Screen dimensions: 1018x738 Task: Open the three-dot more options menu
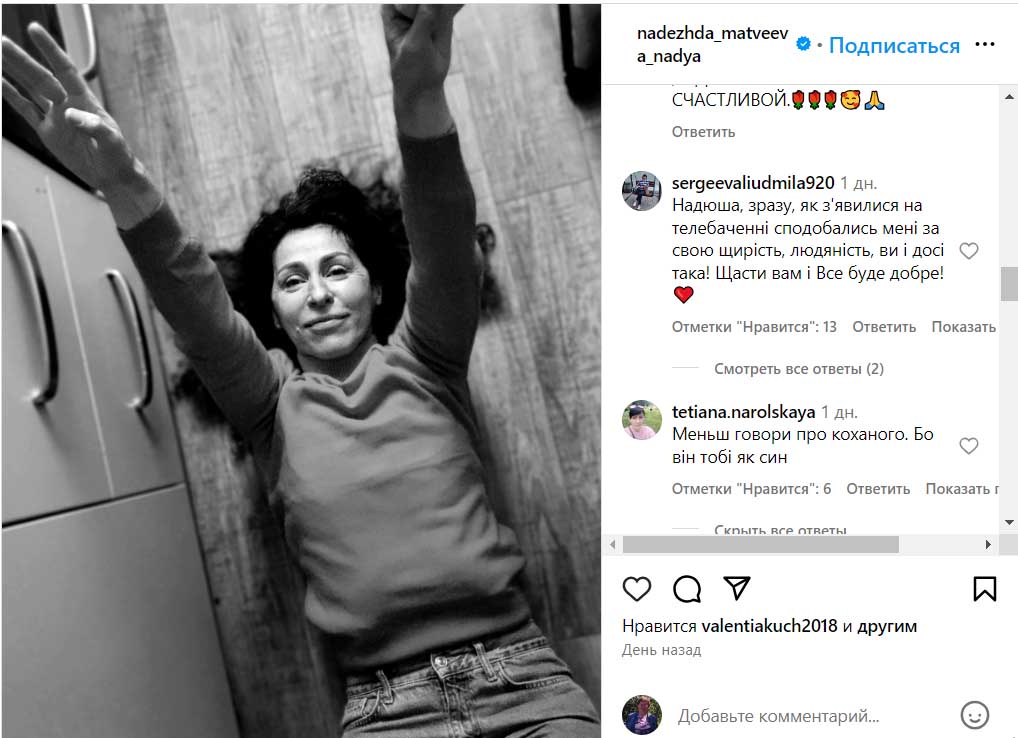point(984,44)
